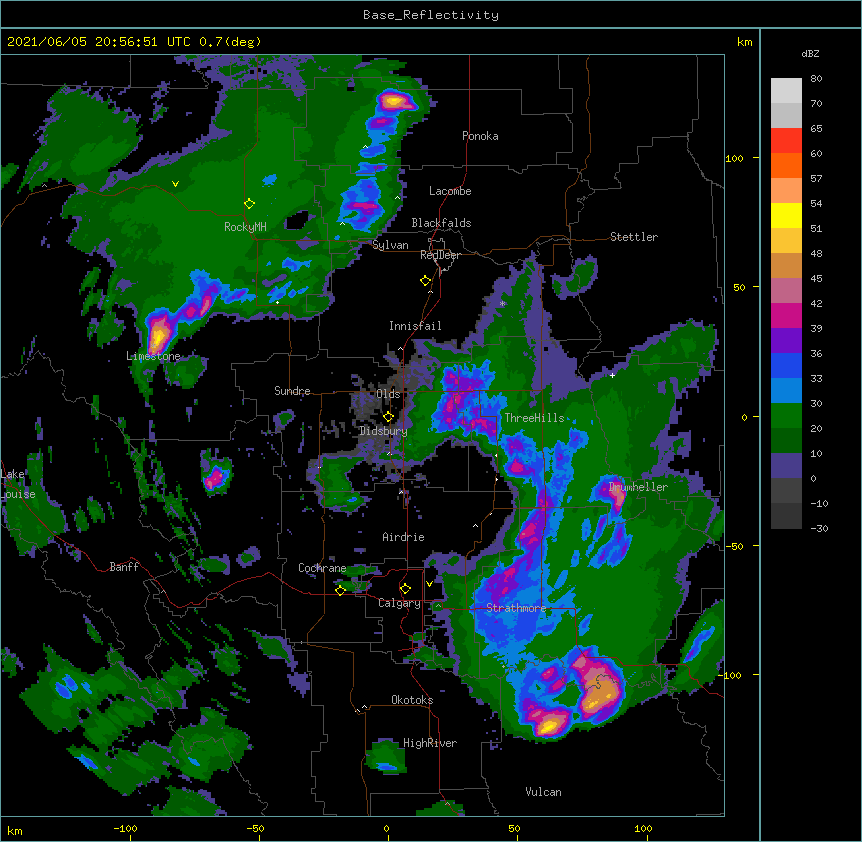Select the magenta 39-42 dBZ legend swatch
Image resolution: width=862 pixels, height=842 pixels.
[786, 316]
